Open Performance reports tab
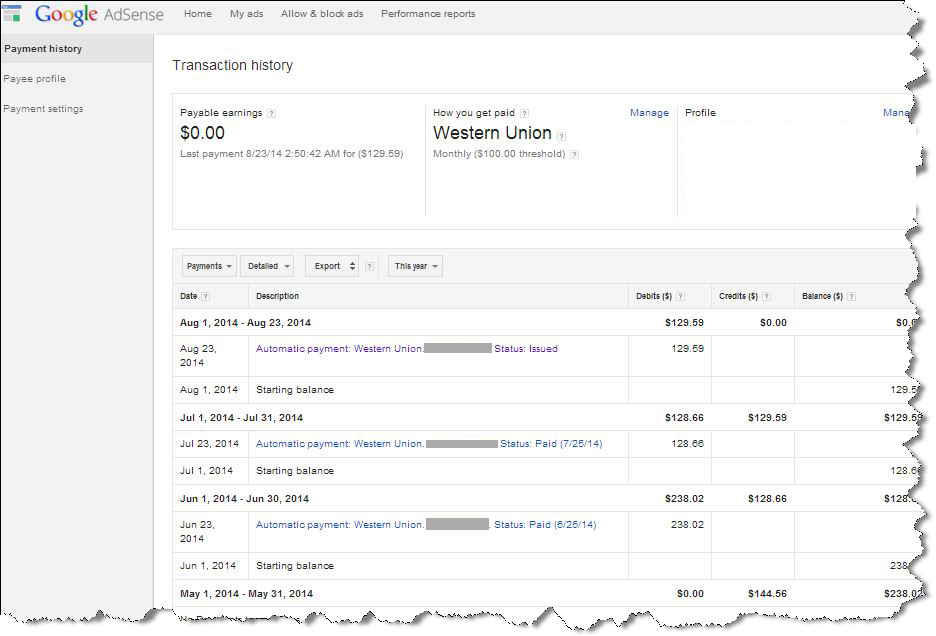The image size is (936, 636). pyautogui.click(x=428, y=14)
